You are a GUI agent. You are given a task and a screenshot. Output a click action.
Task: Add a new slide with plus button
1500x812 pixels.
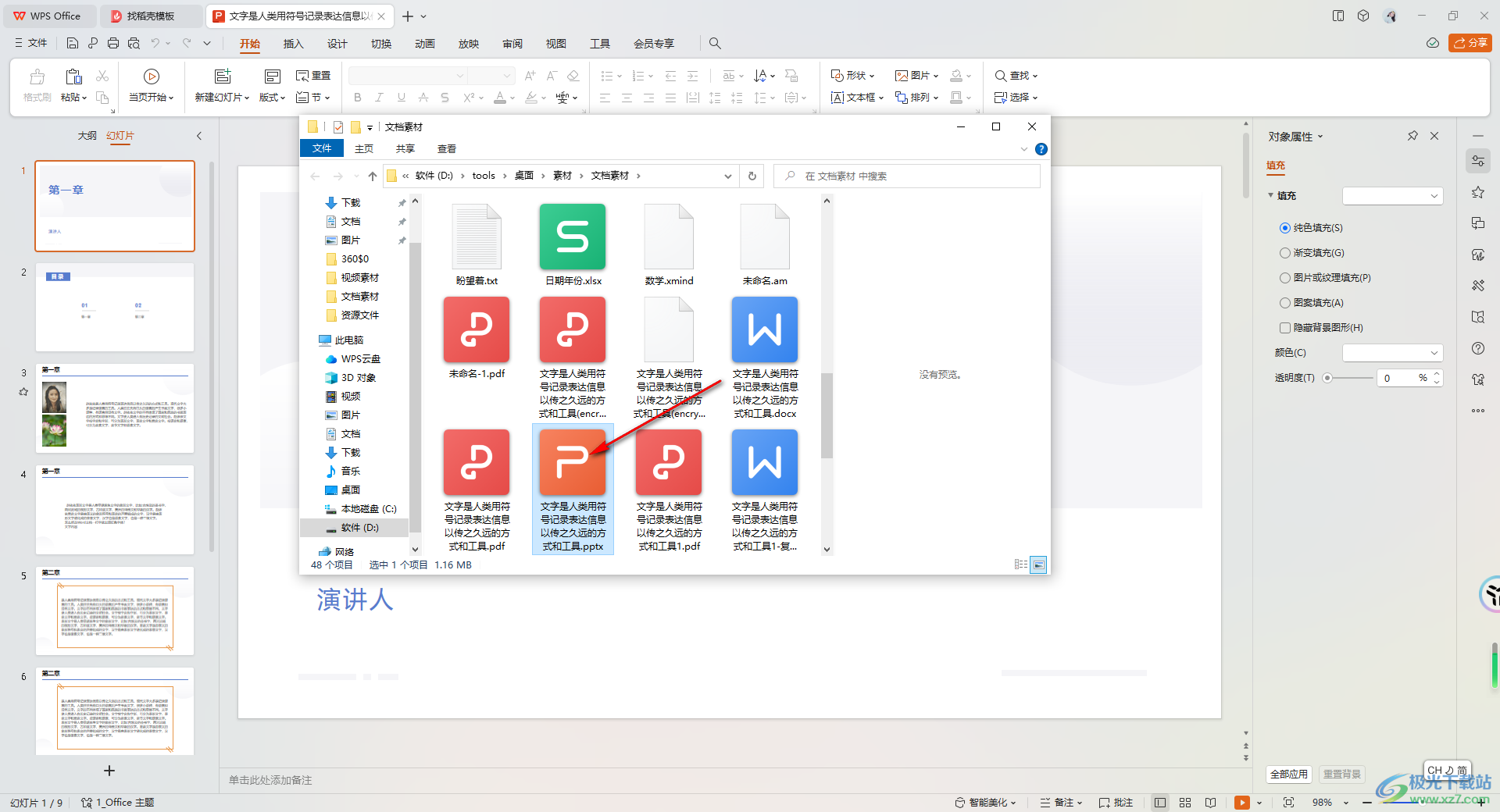pyautogui.click(x=109, y=771)
